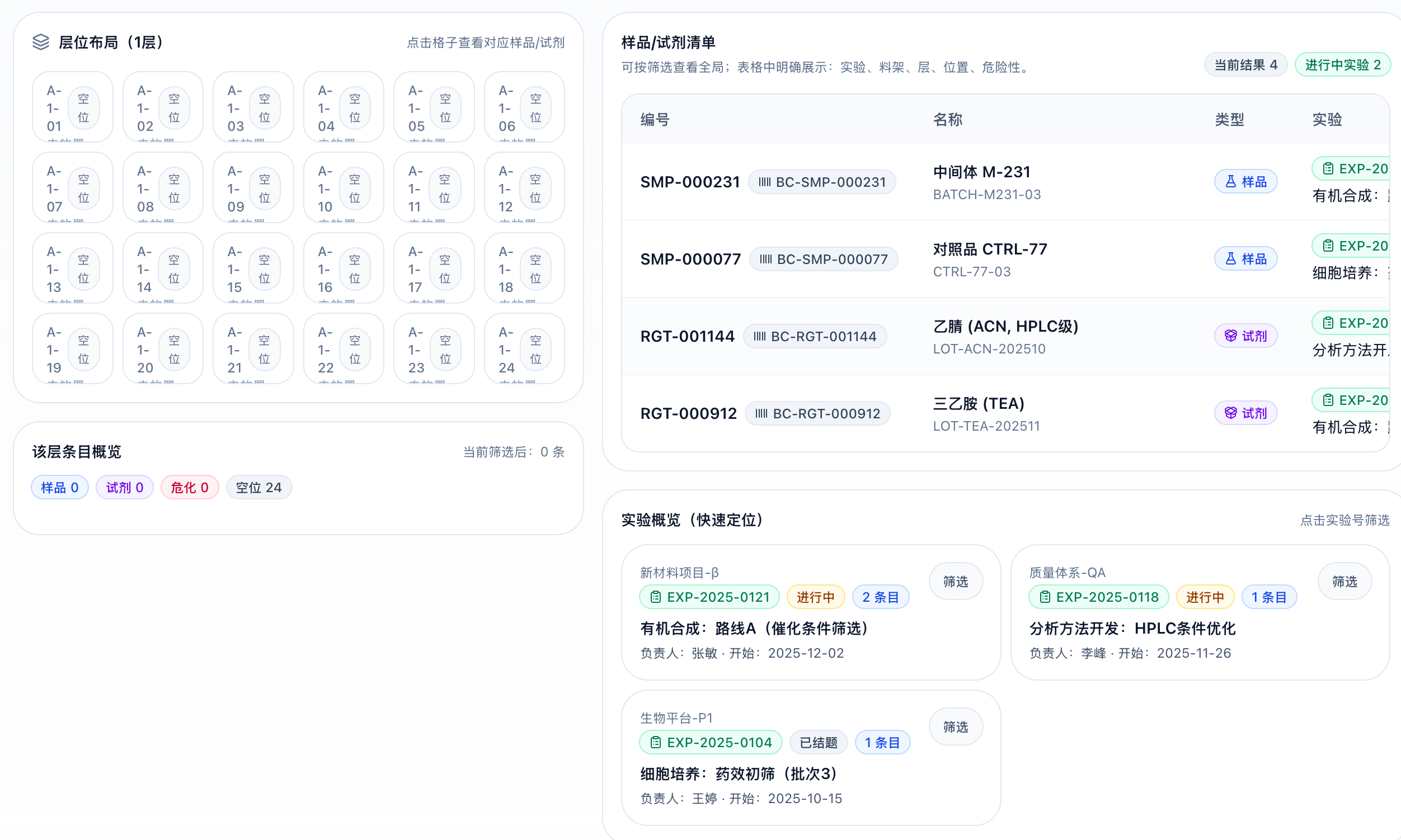Select grid slot A-1-14
This screenshot has width=1401, height=840.
point(163,268)
